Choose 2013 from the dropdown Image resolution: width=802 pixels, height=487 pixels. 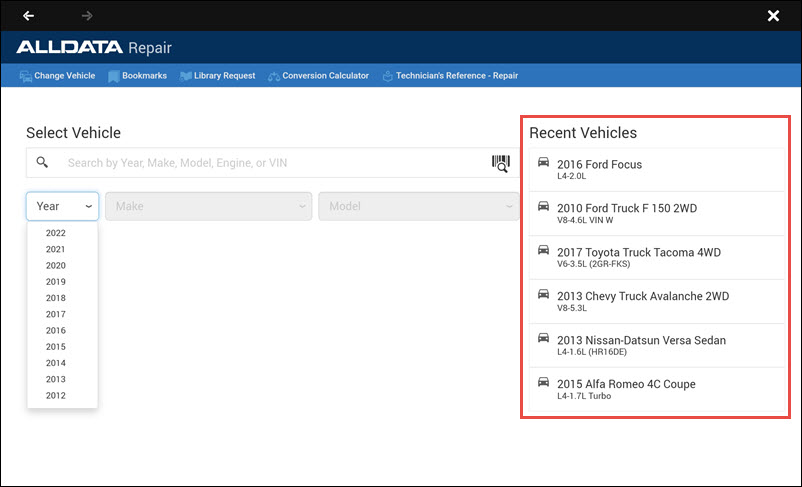[x=56, y=380]
